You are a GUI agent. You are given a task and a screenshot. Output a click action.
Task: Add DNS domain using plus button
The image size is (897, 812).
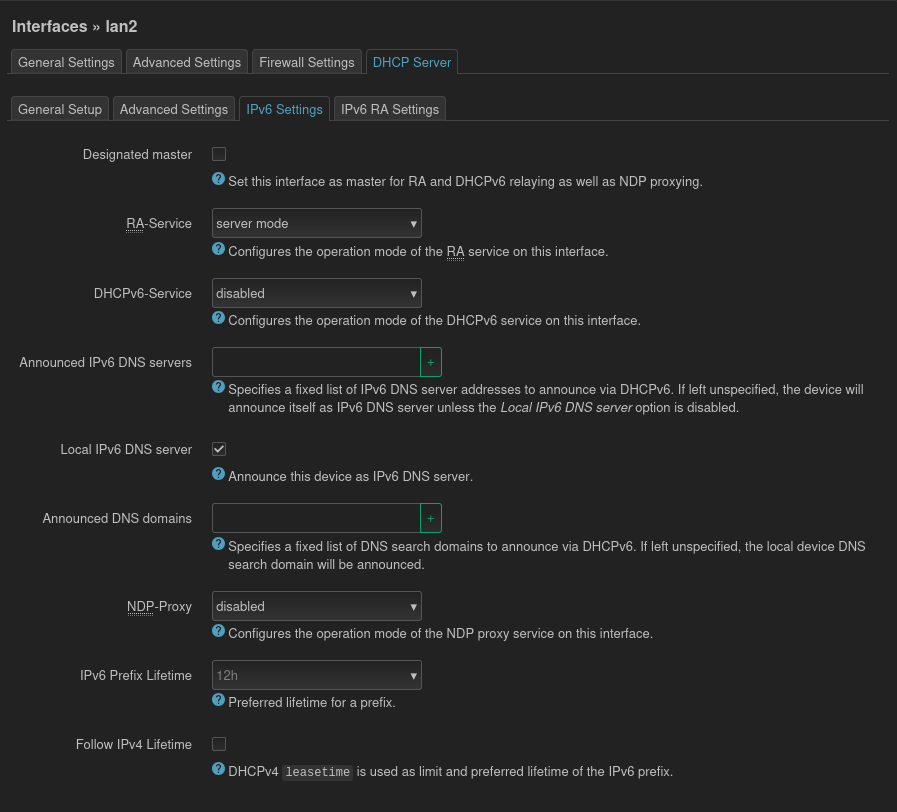point(431,518)
